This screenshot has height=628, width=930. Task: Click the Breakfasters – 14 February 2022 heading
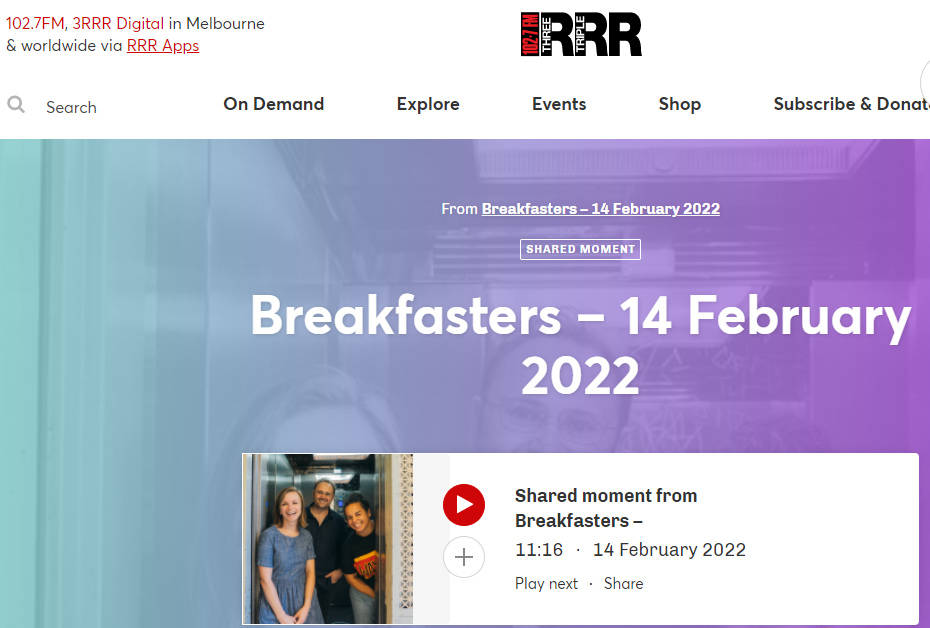click(x=580, y=345)
